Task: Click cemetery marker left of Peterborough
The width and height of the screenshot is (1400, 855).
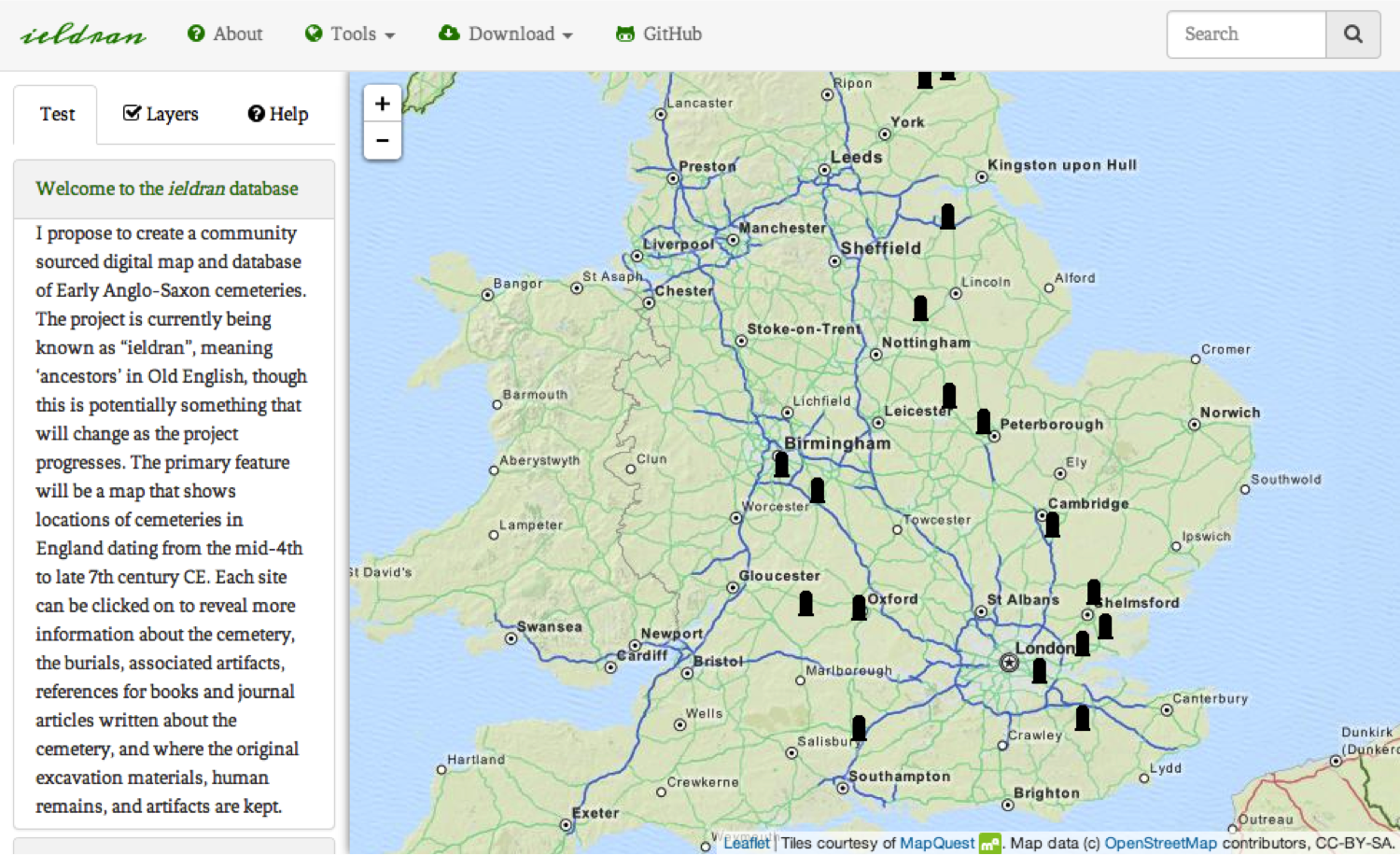Action: (983, 422)
